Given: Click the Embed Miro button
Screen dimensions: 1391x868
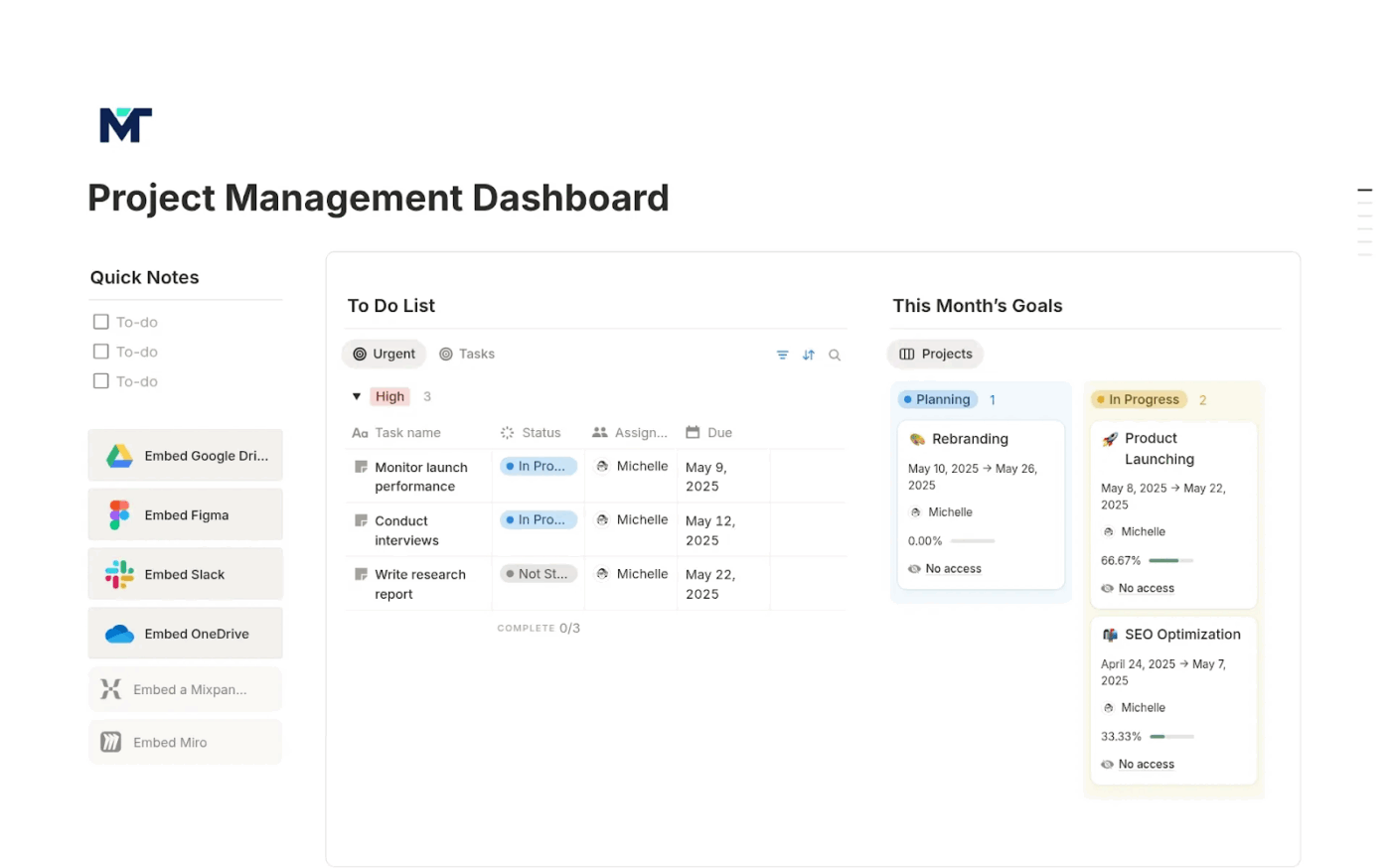Looking at the screenshot, I should [185, 742].
